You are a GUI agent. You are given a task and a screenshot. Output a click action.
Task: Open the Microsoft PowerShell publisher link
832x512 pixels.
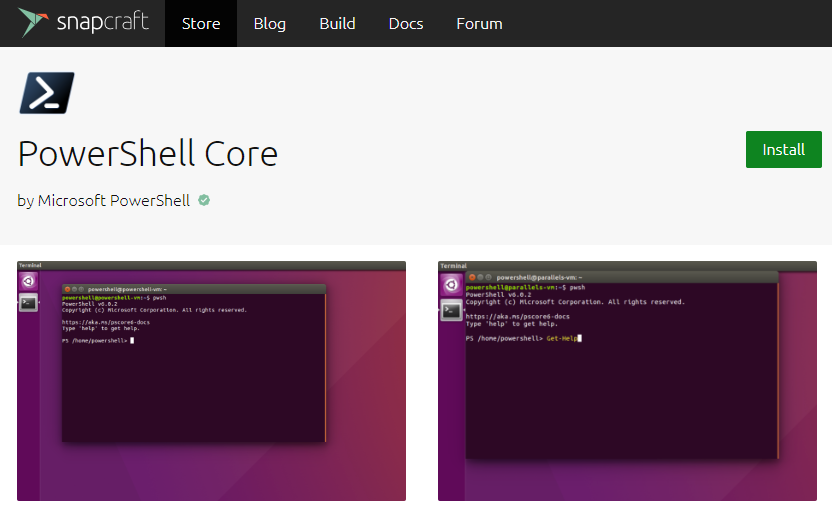[x=114, y=201]
